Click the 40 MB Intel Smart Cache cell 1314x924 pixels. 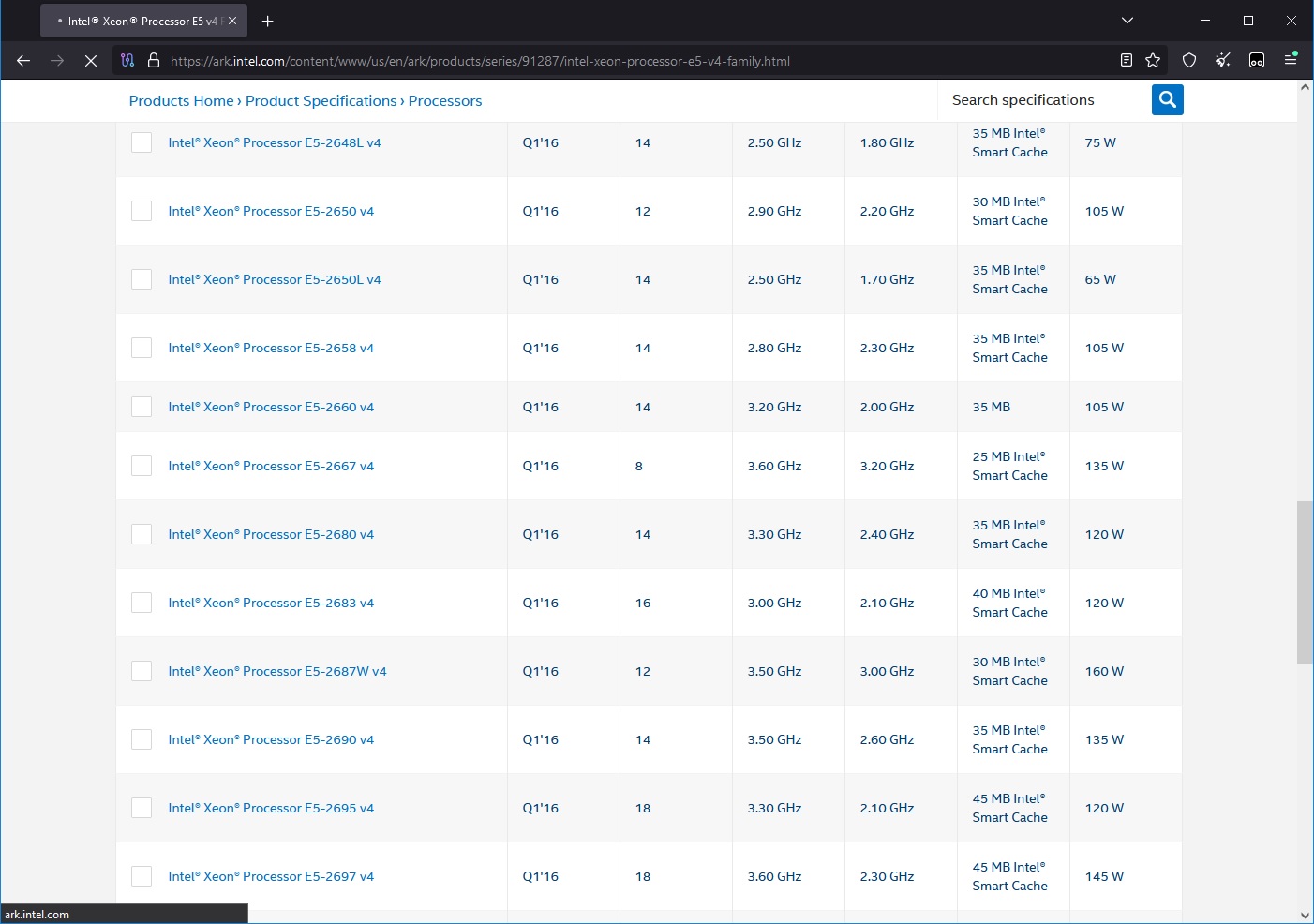pyautogui.click(x=1010, y=603)
